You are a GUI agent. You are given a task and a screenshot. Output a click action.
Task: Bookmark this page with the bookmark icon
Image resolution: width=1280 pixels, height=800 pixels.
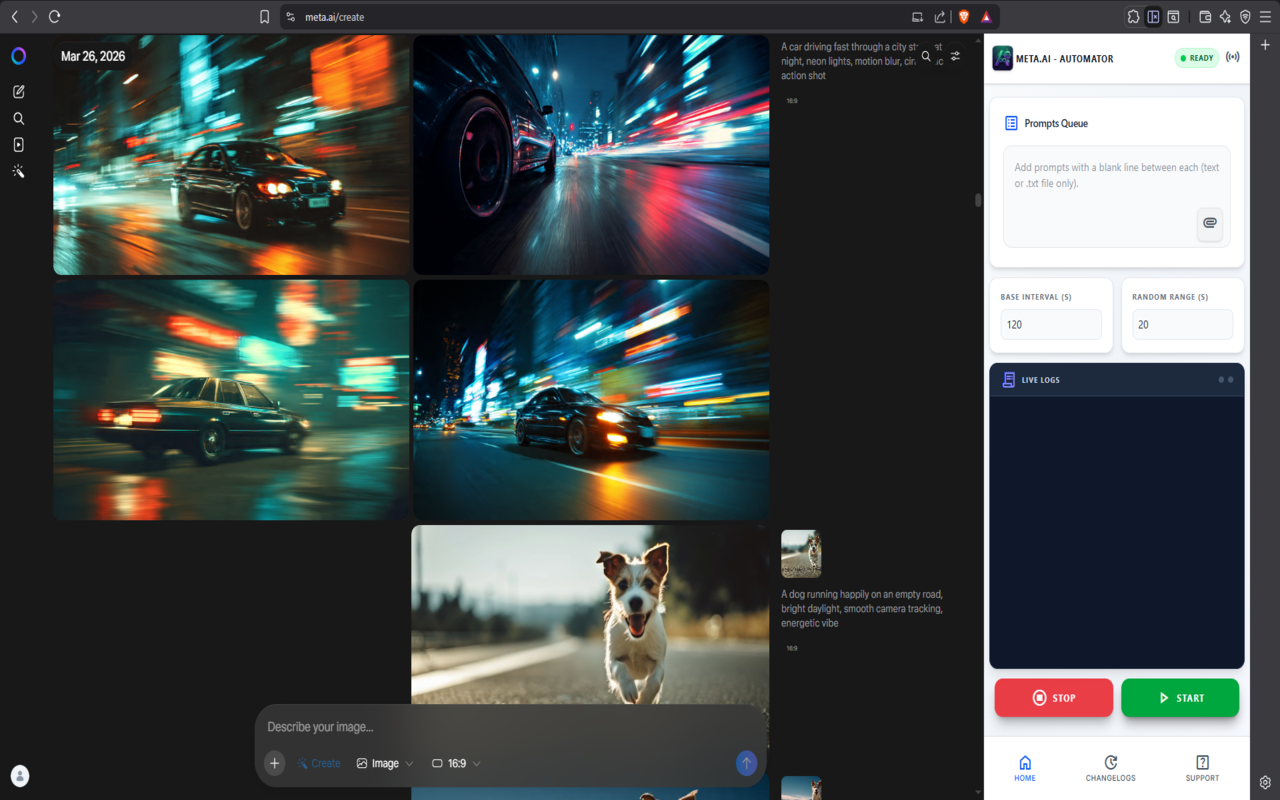pos(264,17)
